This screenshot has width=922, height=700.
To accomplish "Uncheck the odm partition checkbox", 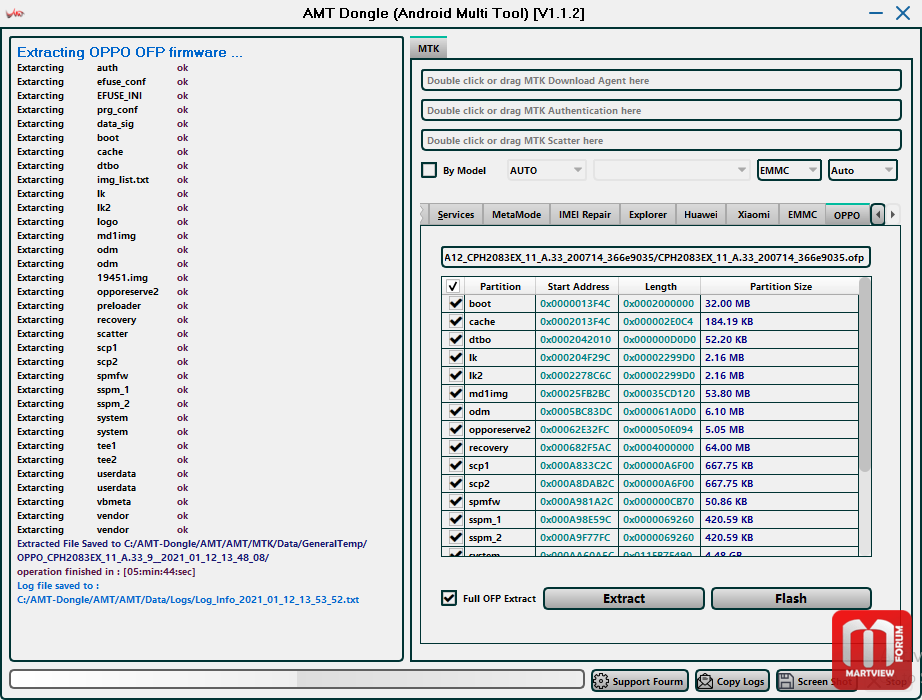I will 455,412.
